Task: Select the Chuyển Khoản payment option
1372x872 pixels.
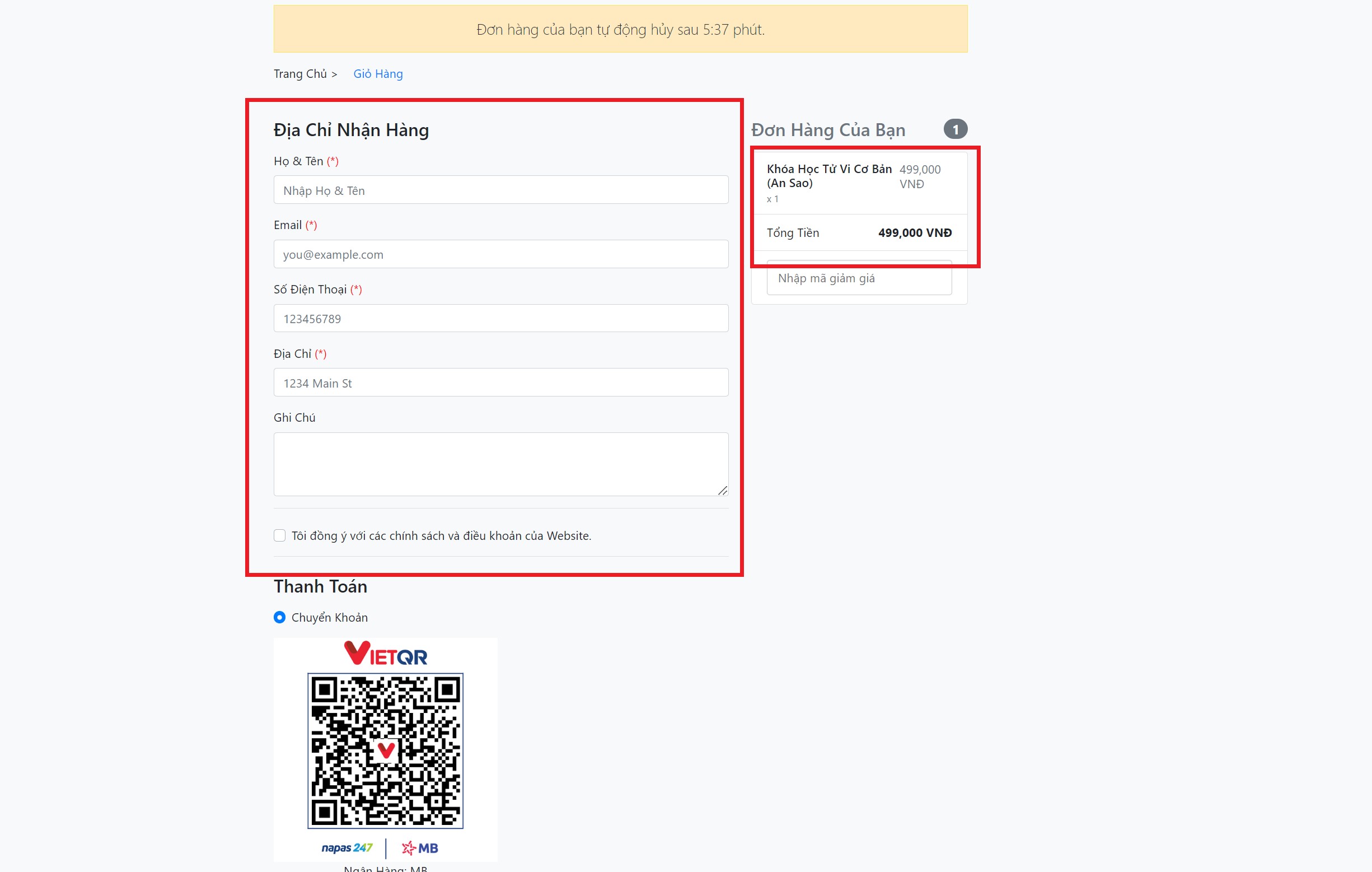Action: pos(279,617)
